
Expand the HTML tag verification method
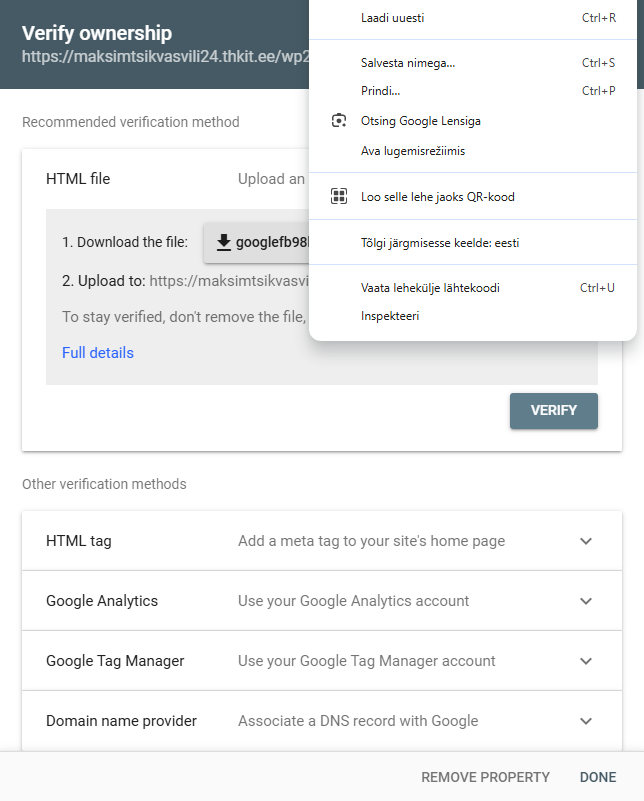[x=586, y=541]
